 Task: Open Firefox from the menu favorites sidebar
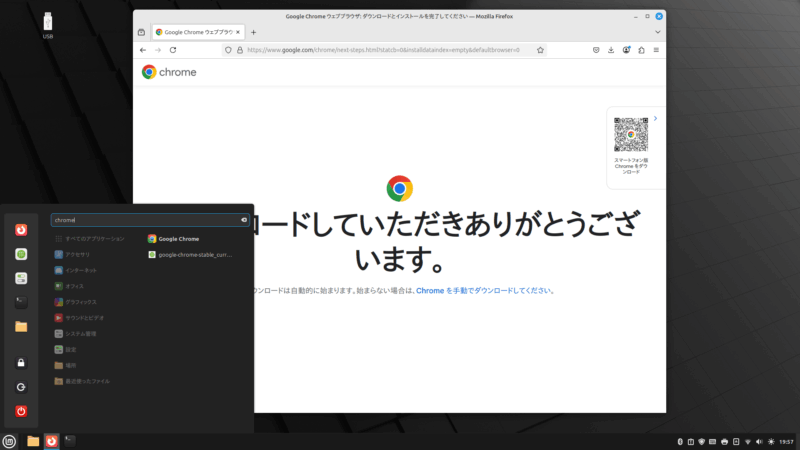click(21, 230)
